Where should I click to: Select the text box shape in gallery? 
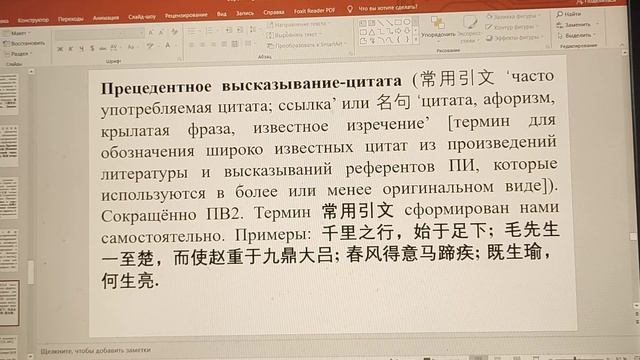pyautogui.click(x=363, y=23)
